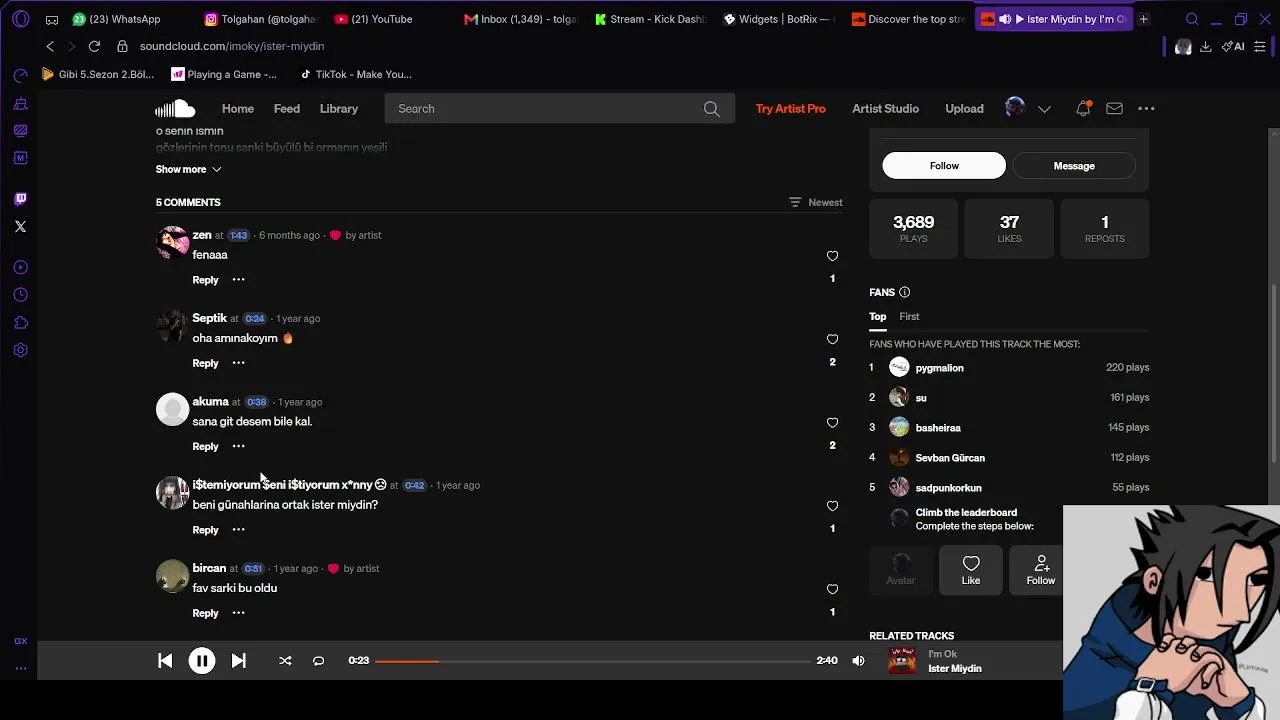Mute the player volume
The height and width of the screenshot is (720, 1280).
(x=858, y=661)
